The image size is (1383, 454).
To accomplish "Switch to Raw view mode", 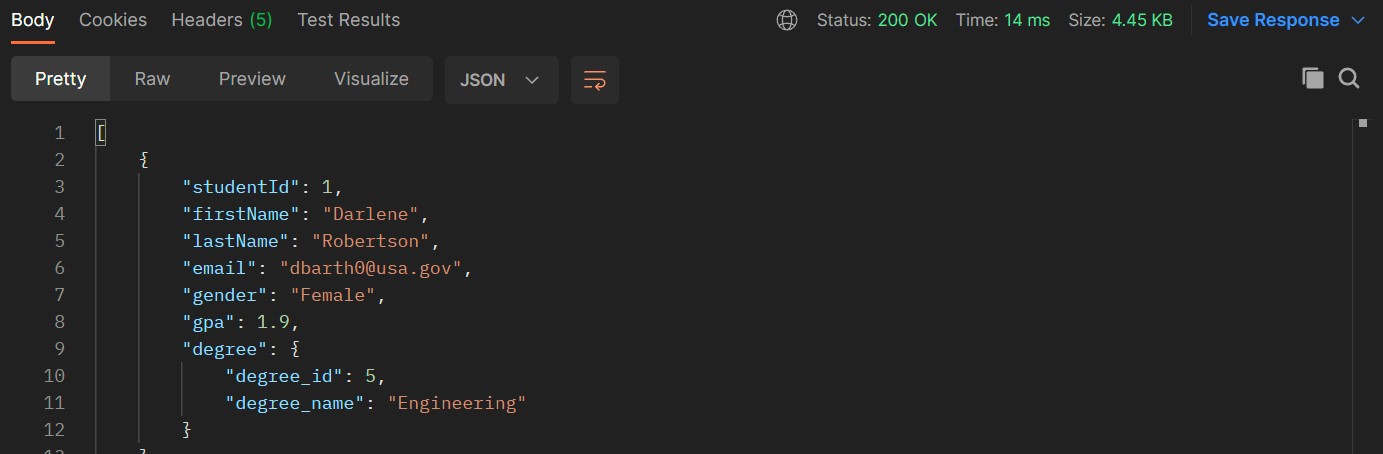I will tap(153, 79).
